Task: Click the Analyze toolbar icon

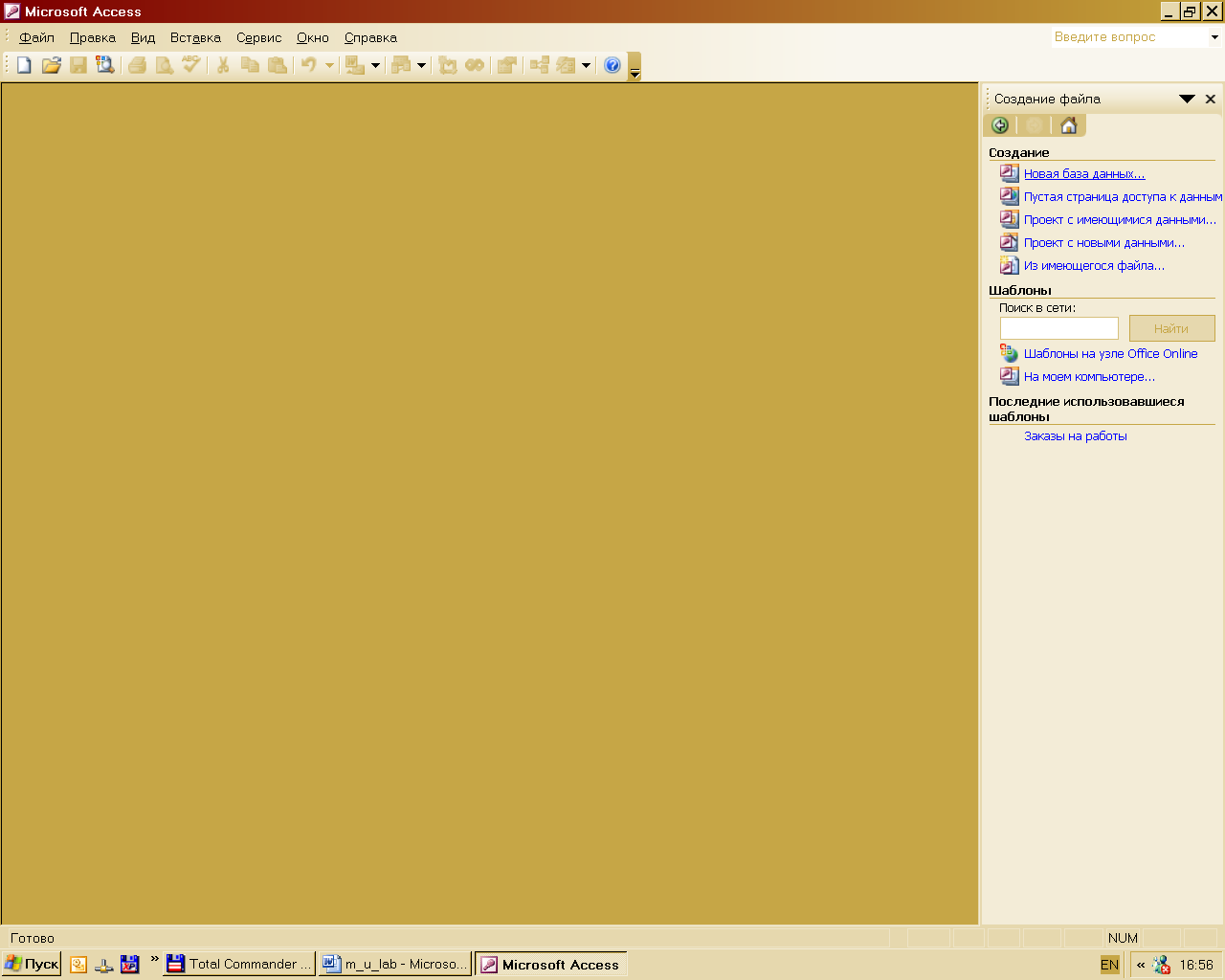Action: click(x=401, y=65)
